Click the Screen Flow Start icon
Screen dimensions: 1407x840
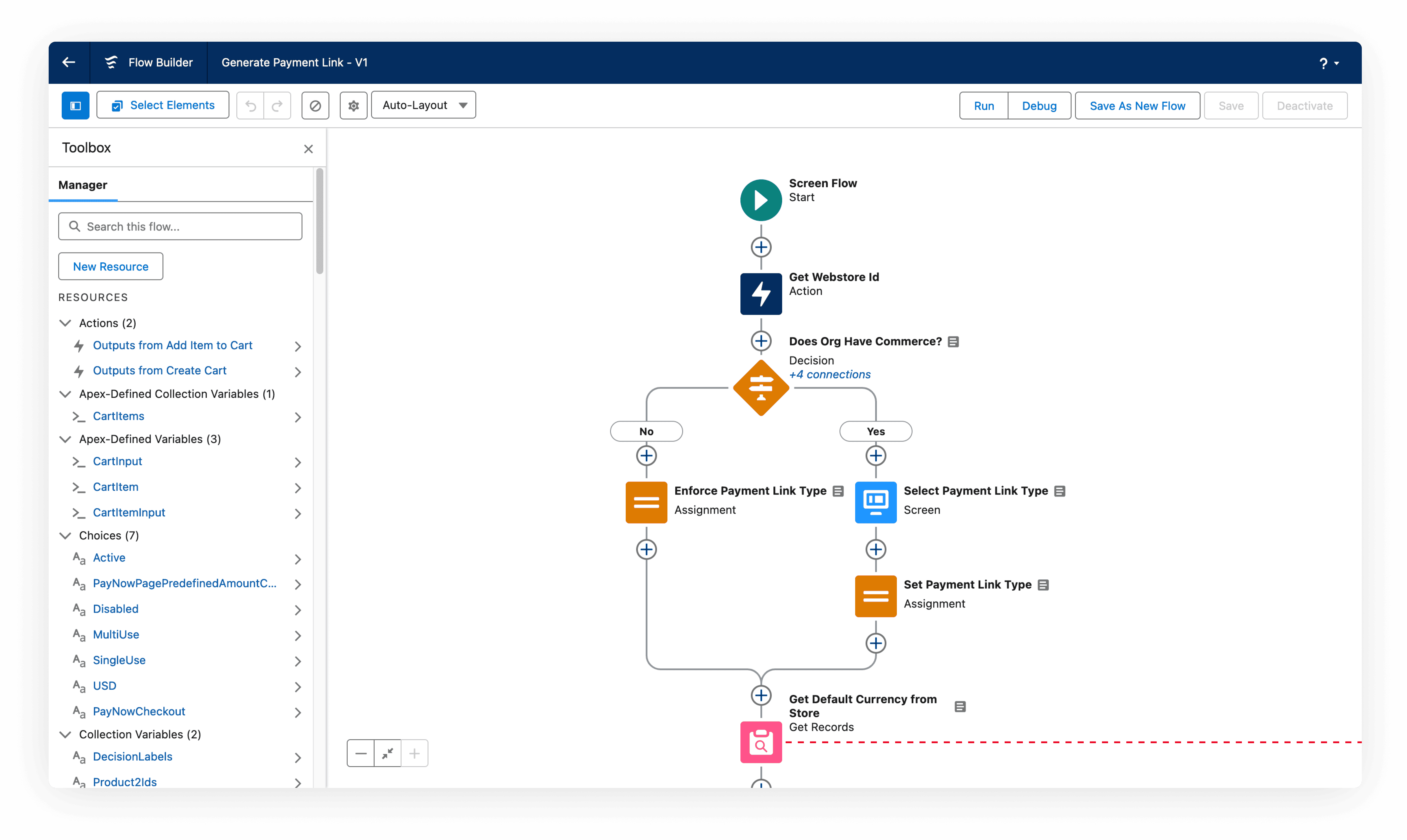coord(760,200)
